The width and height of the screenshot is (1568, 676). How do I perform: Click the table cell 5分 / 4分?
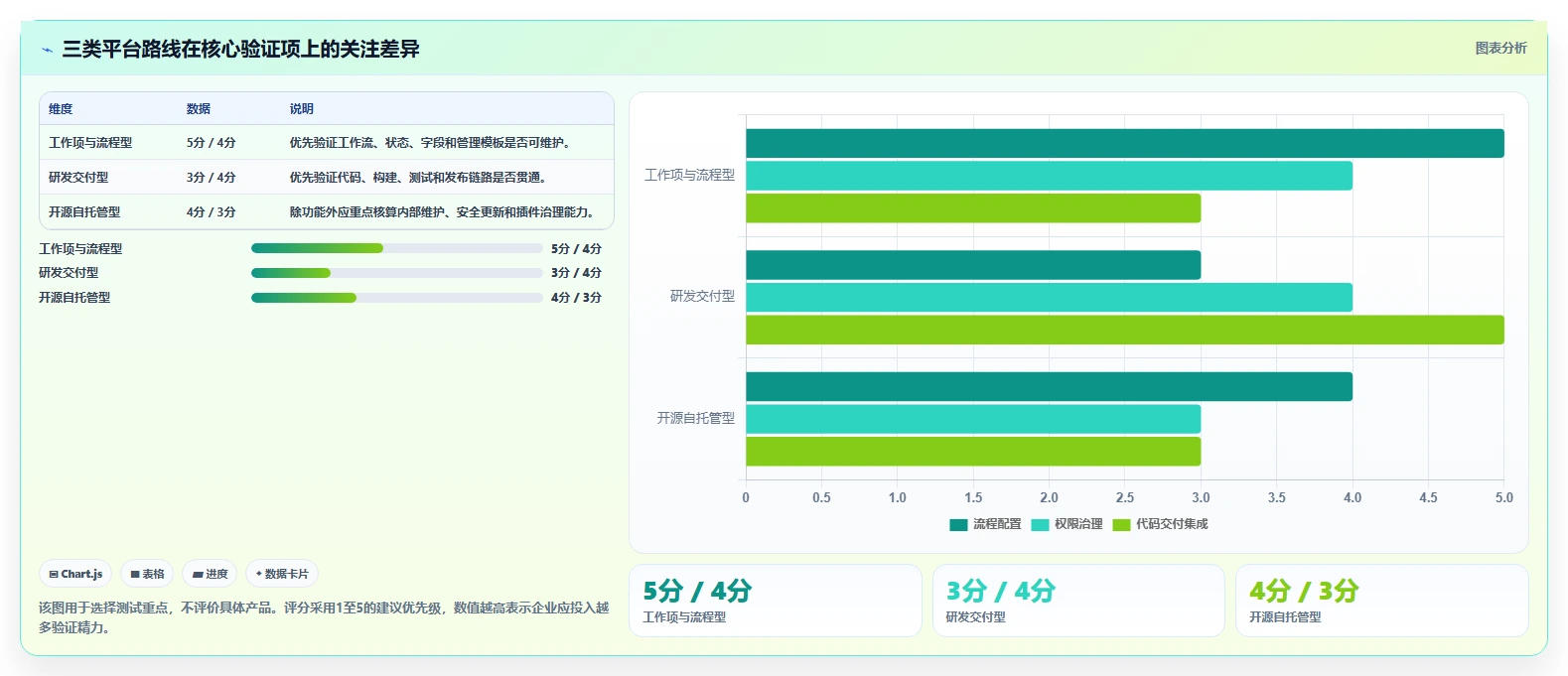[x=212, y=143]
